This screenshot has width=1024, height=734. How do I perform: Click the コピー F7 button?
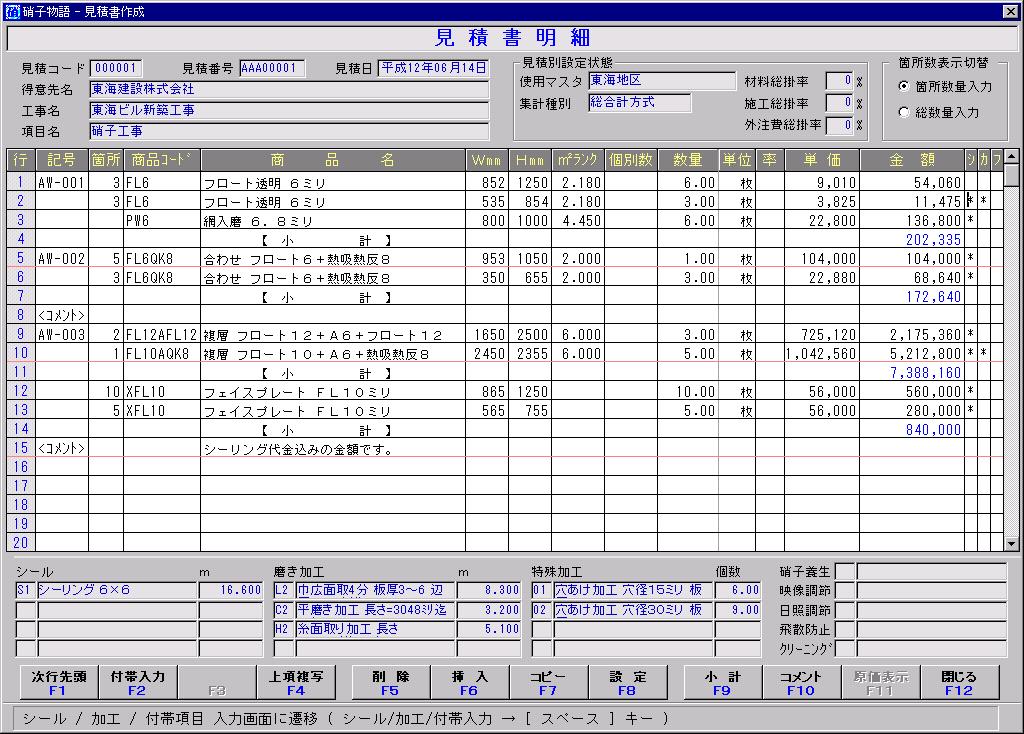(x=547, y=682)
